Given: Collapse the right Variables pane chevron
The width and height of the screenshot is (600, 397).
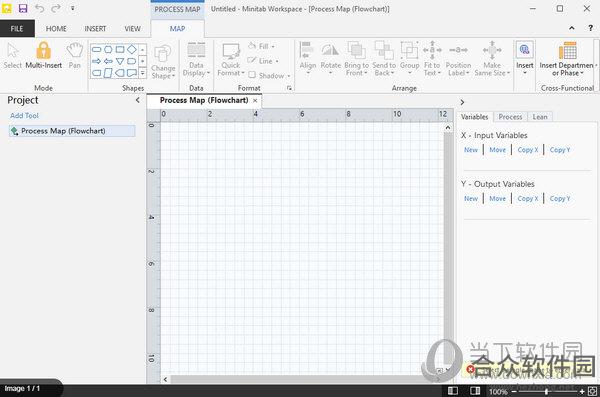Looking at the screenshot, I should pyautogui.click(x=462, y=102).
